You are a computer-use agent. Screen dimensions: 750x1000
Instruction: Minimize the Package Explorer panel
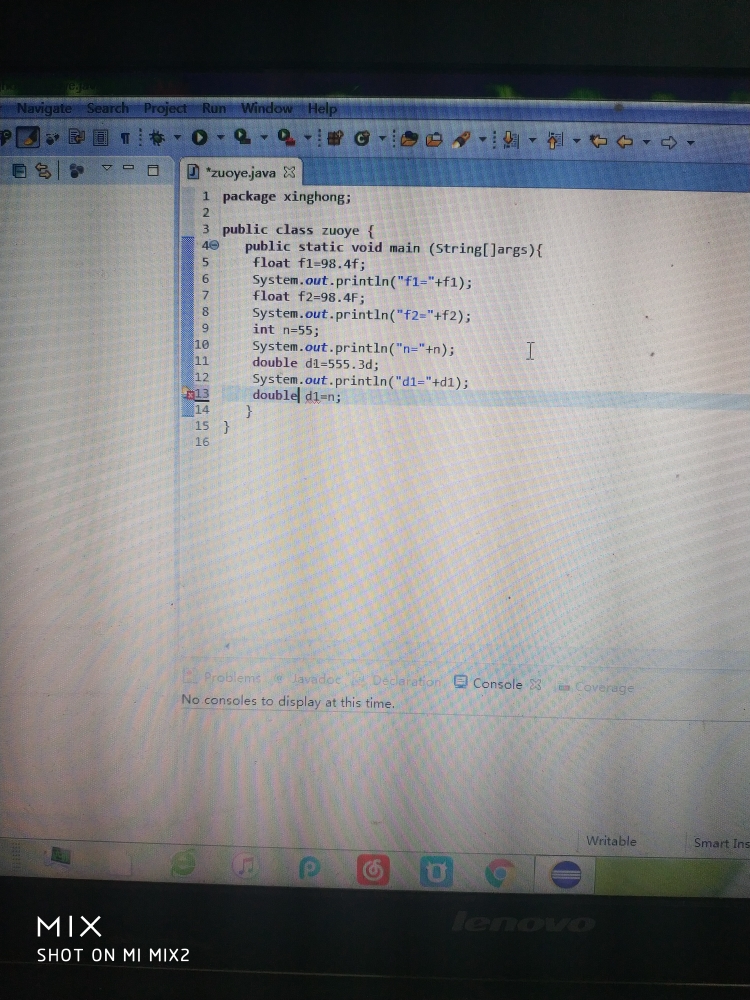point(128,168)
